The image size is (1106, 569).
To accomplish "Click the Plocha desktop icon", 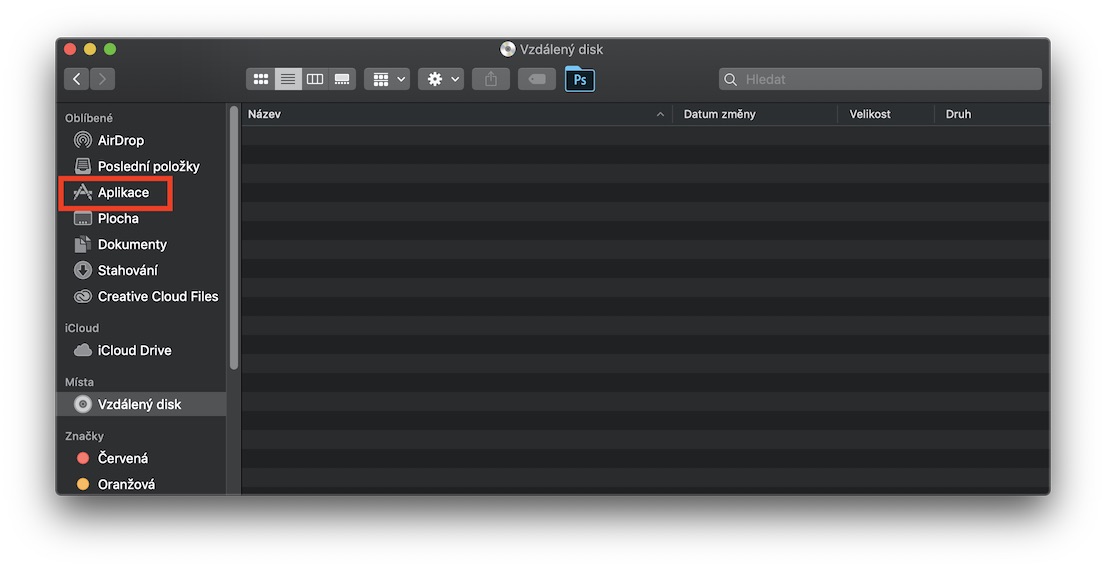I will coord(83,219).
